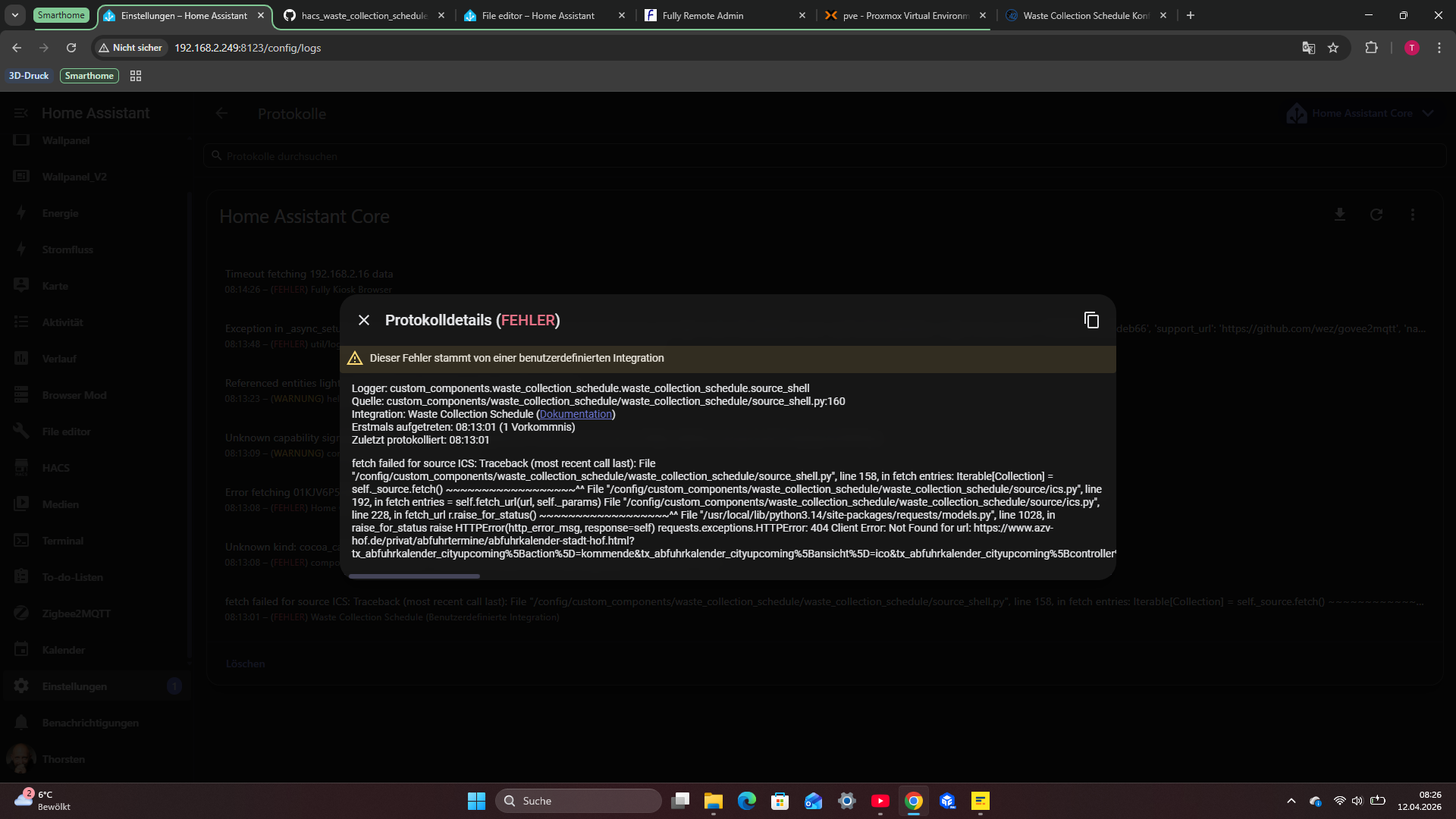This screenshot has width=1456, height=819.
Task: Expand the tab search dropdown arrow
Action: click(15, 15)
